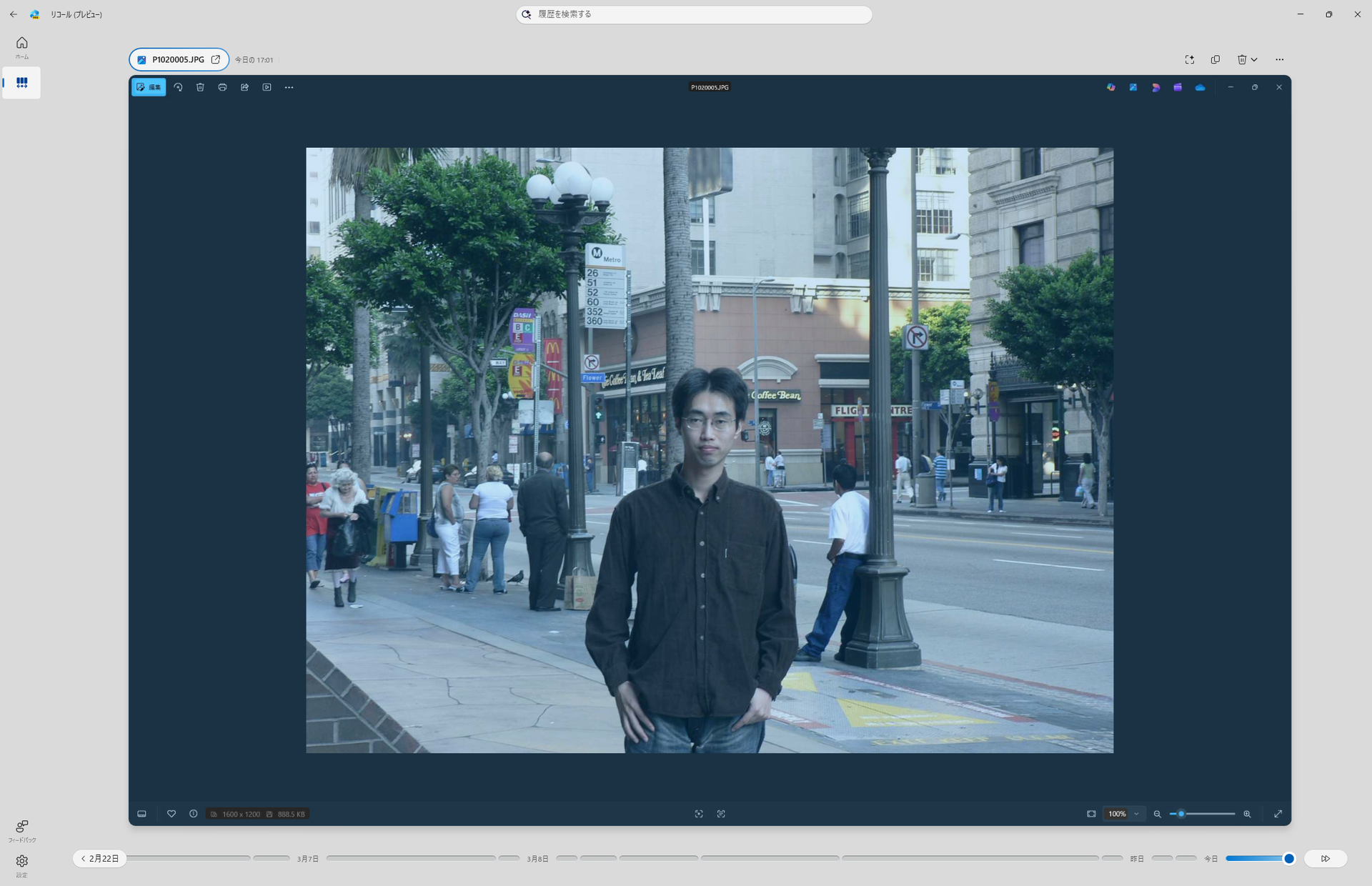
Task: Click the share icon in Photos toolbar
Action: click(244, 87)
